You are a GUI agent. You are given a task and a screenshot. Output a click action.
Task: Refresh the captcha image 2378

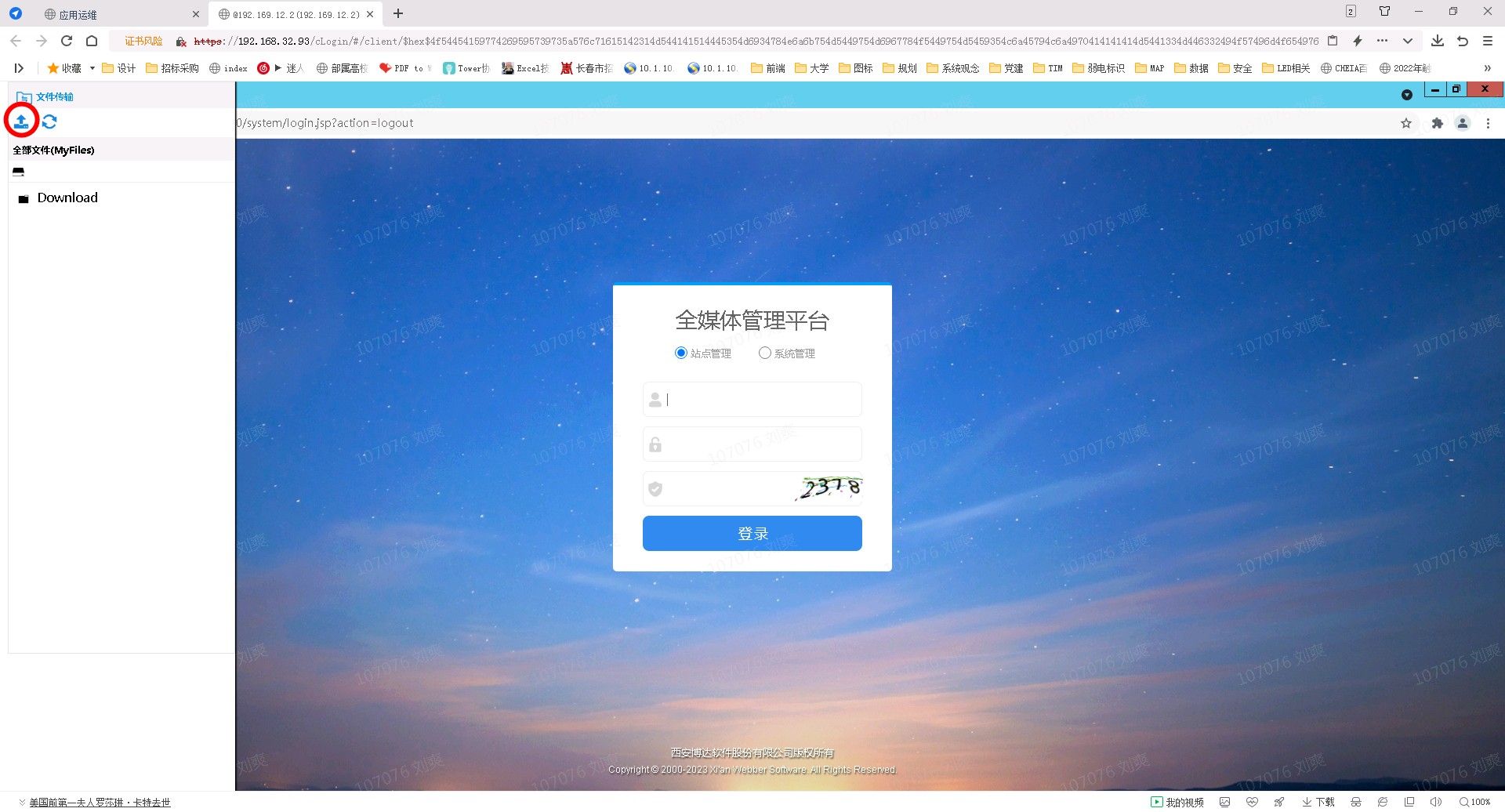click(x=829, y=488)
